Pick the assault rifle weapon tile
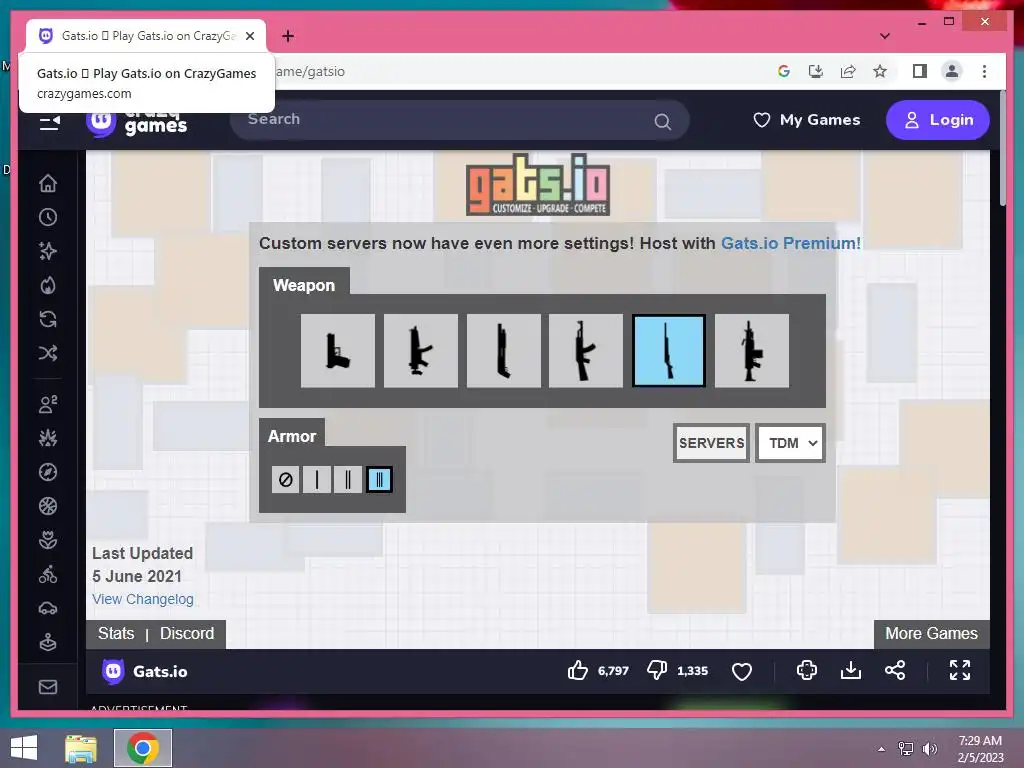 point(586,351)
